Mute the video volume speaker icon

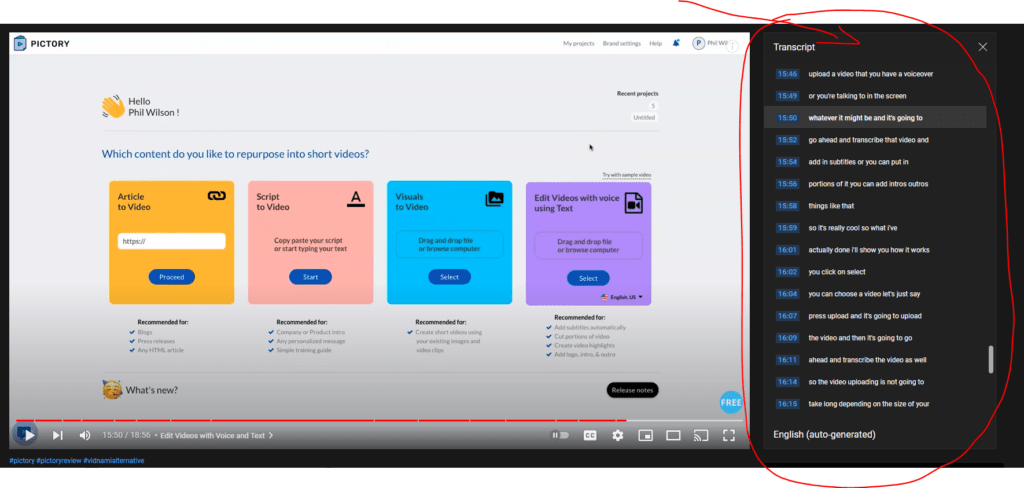pos(85,435)
